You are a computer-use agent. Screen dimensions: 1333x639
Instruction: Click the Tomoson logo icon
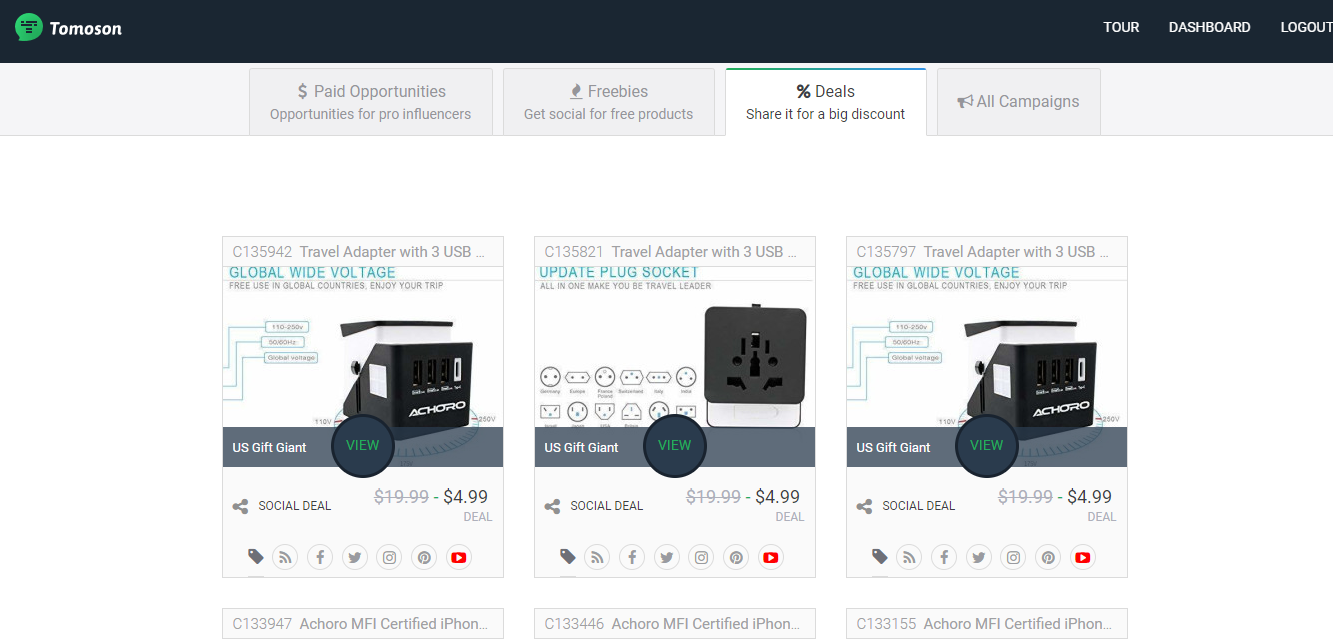pyautogui.click(x=29, y=28)
